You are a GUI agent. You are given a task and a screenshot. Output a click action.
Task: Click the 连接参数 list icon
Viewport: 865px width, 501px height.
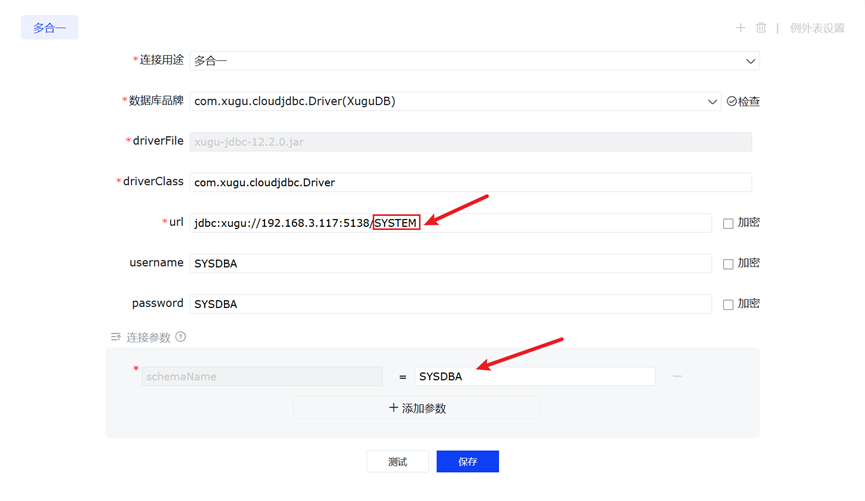coord(116,337)
